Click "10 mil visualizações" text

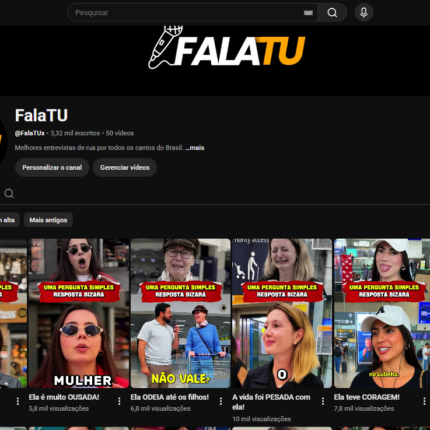pyautogui.click(x=262, y=419)
